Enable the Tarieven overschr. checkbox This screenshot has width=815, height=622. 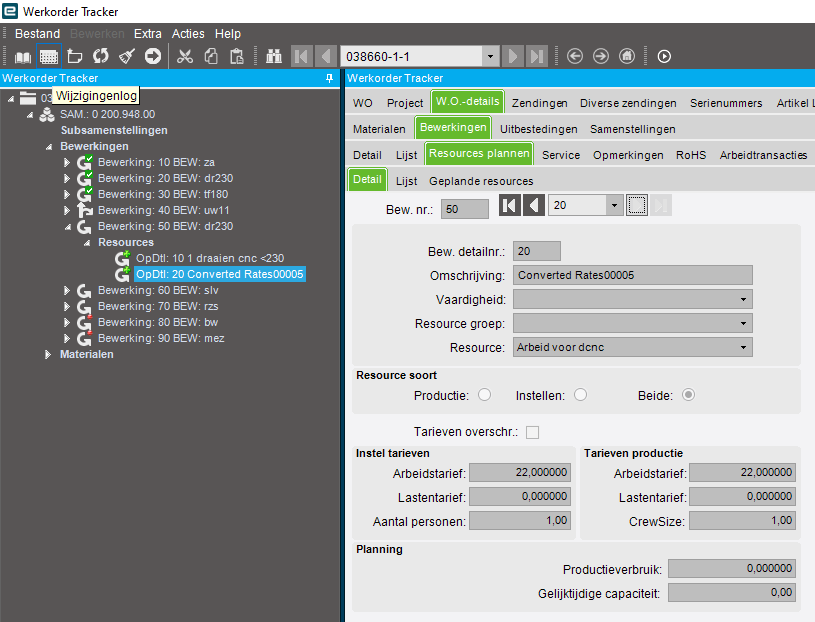[x=532, y=432]
